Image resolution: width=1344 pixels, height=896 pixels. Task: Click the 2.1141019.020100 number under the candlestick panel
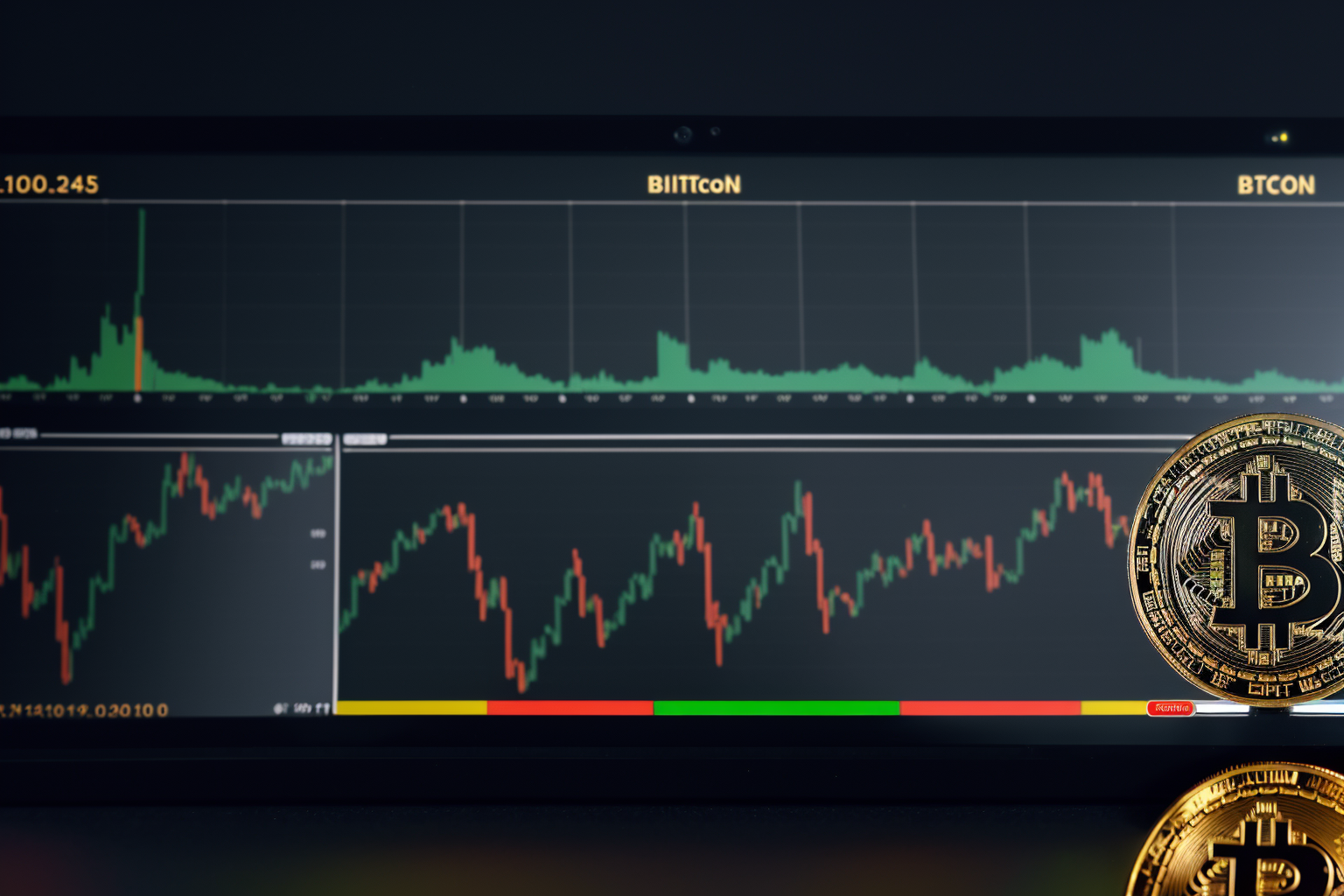pyautogui.click(x=84, y=710)
